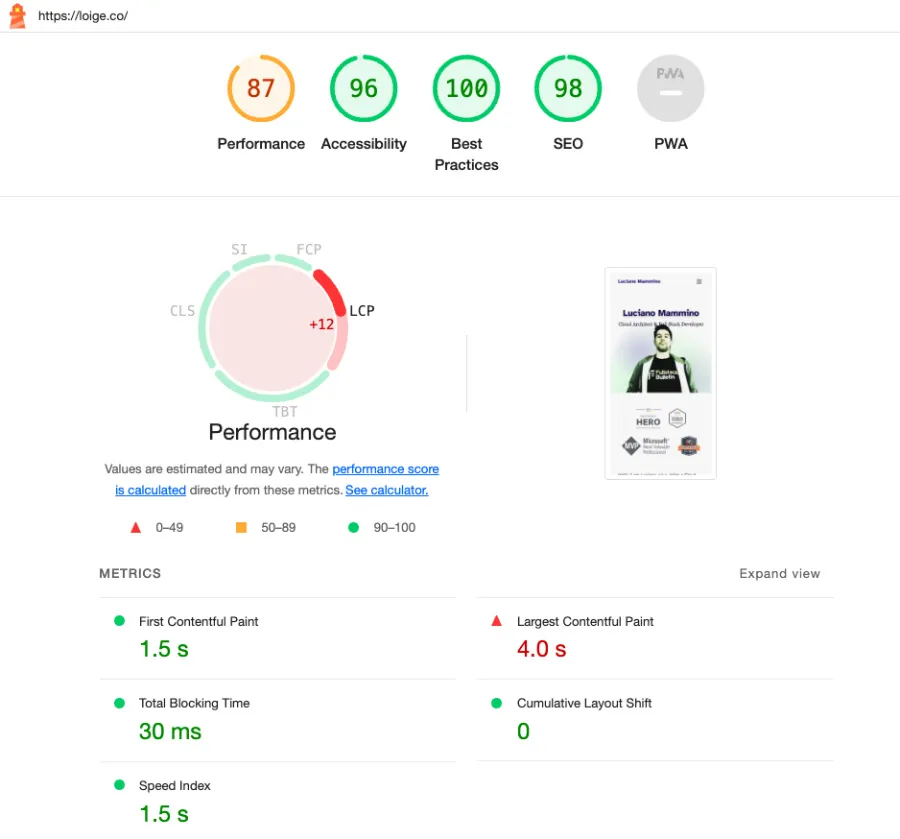The height and width of the screenshot is (839, 900).
Task: Click the LCP segment on the performance wheel
Action: point(330,290)
